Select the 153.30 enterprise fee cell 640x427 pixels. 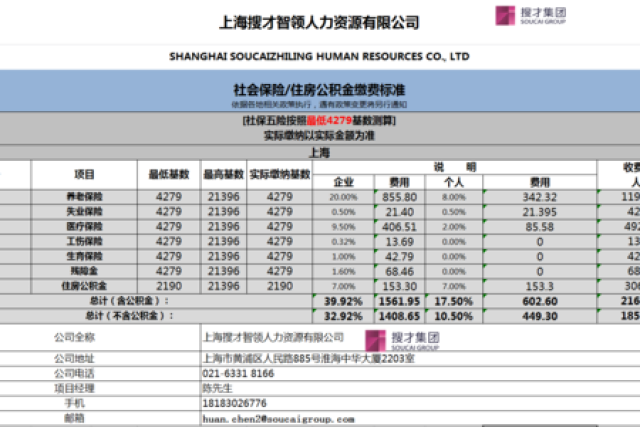399,287
